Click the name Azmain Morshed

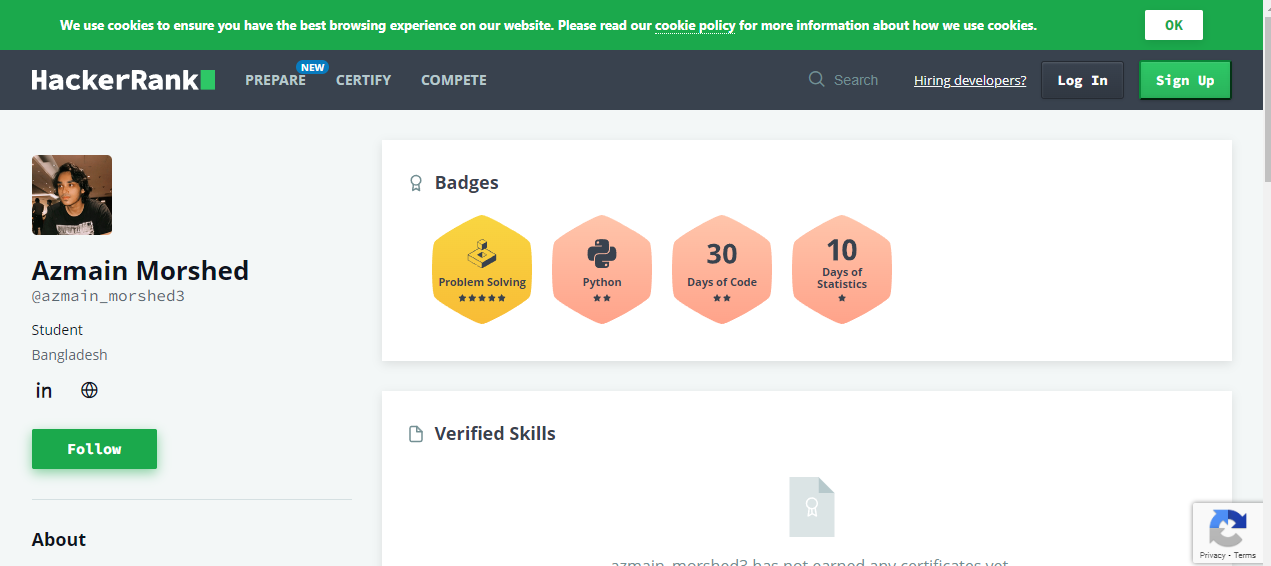pyautogui.click(x=140, y=271)
